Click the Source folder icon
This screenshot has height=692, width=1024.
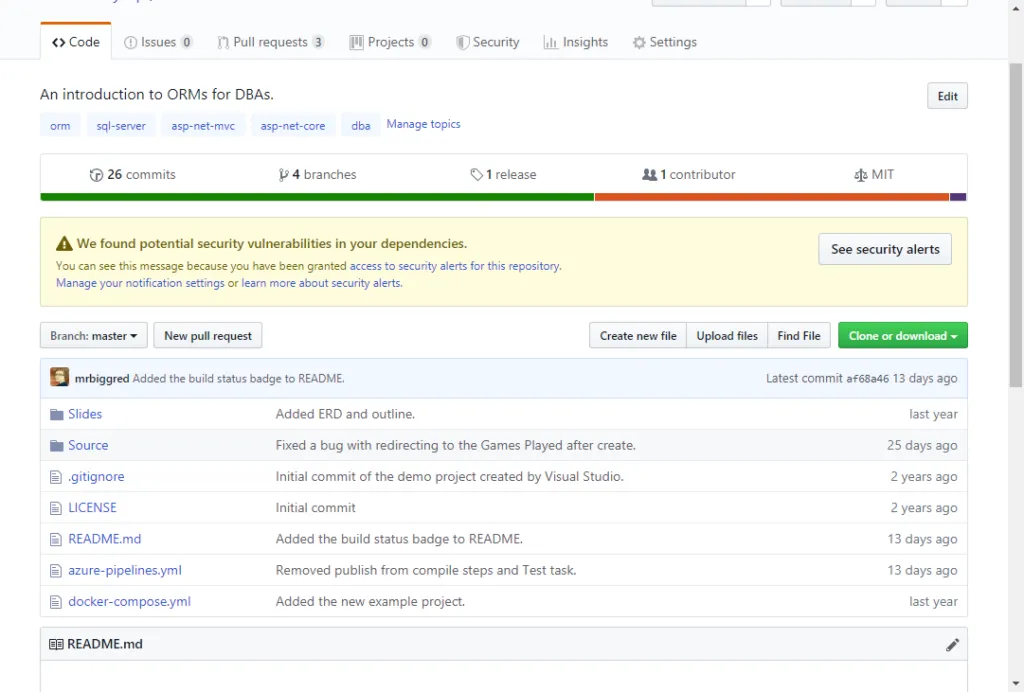click(x=57, y=446)
